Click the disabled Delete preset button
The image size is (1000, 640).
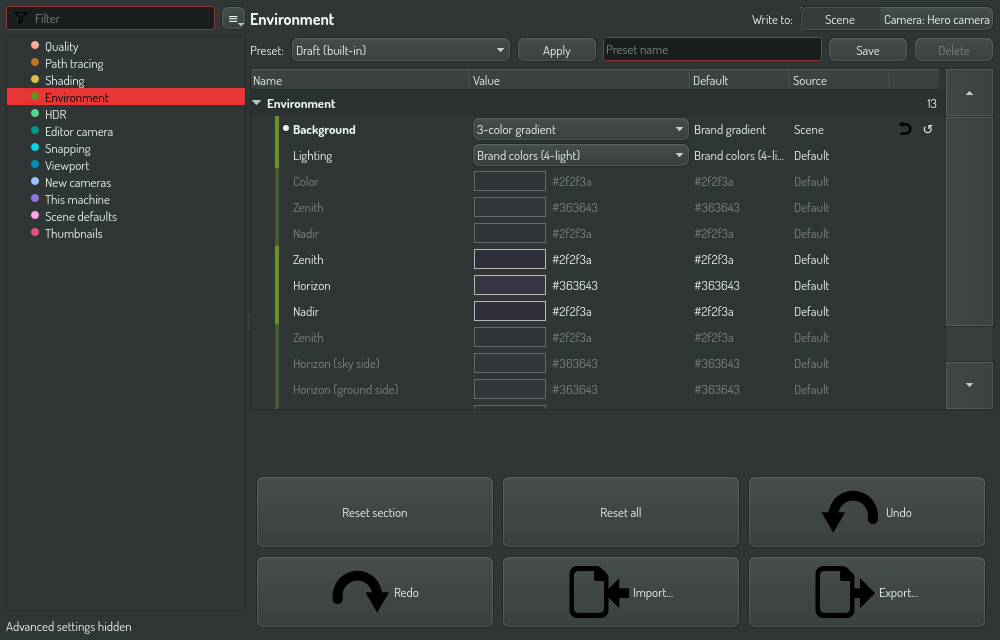pos(953,50)
